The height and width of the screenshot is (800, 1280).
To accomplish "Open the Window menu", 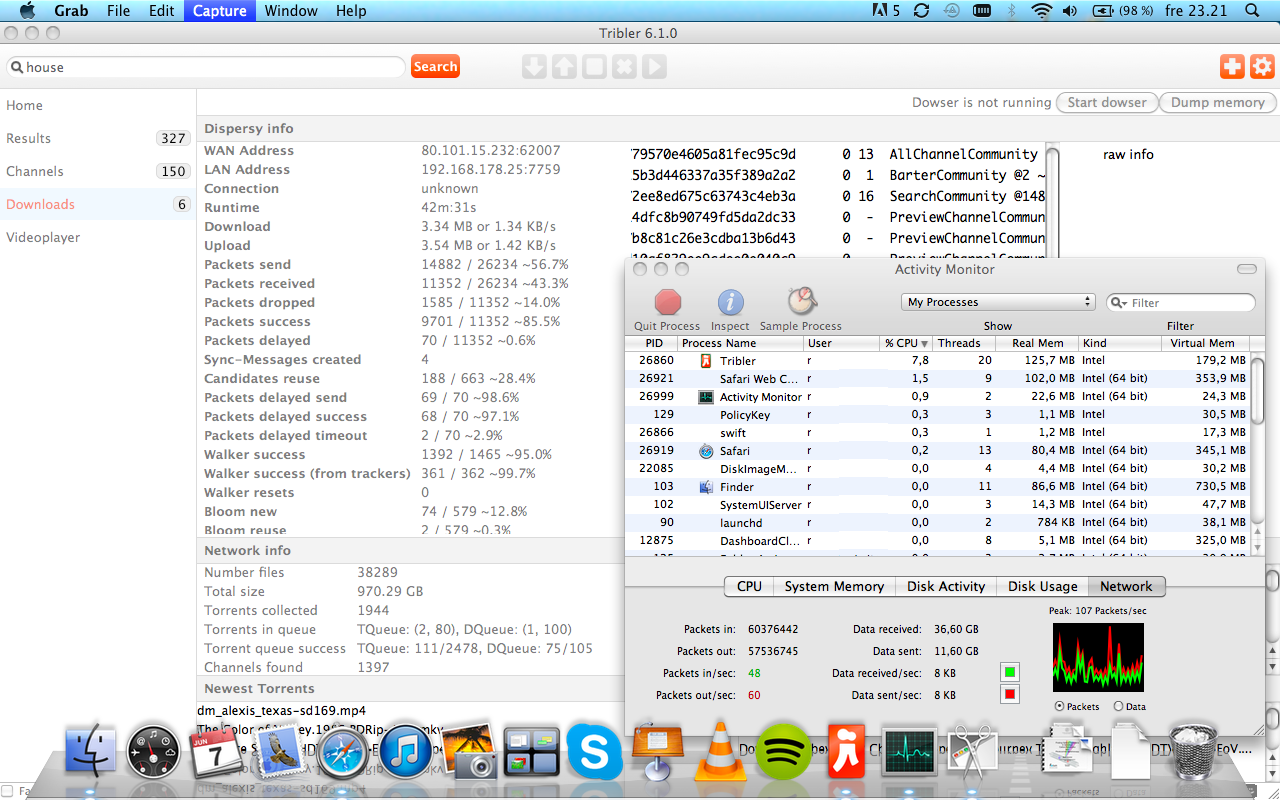I will point(291,11).
